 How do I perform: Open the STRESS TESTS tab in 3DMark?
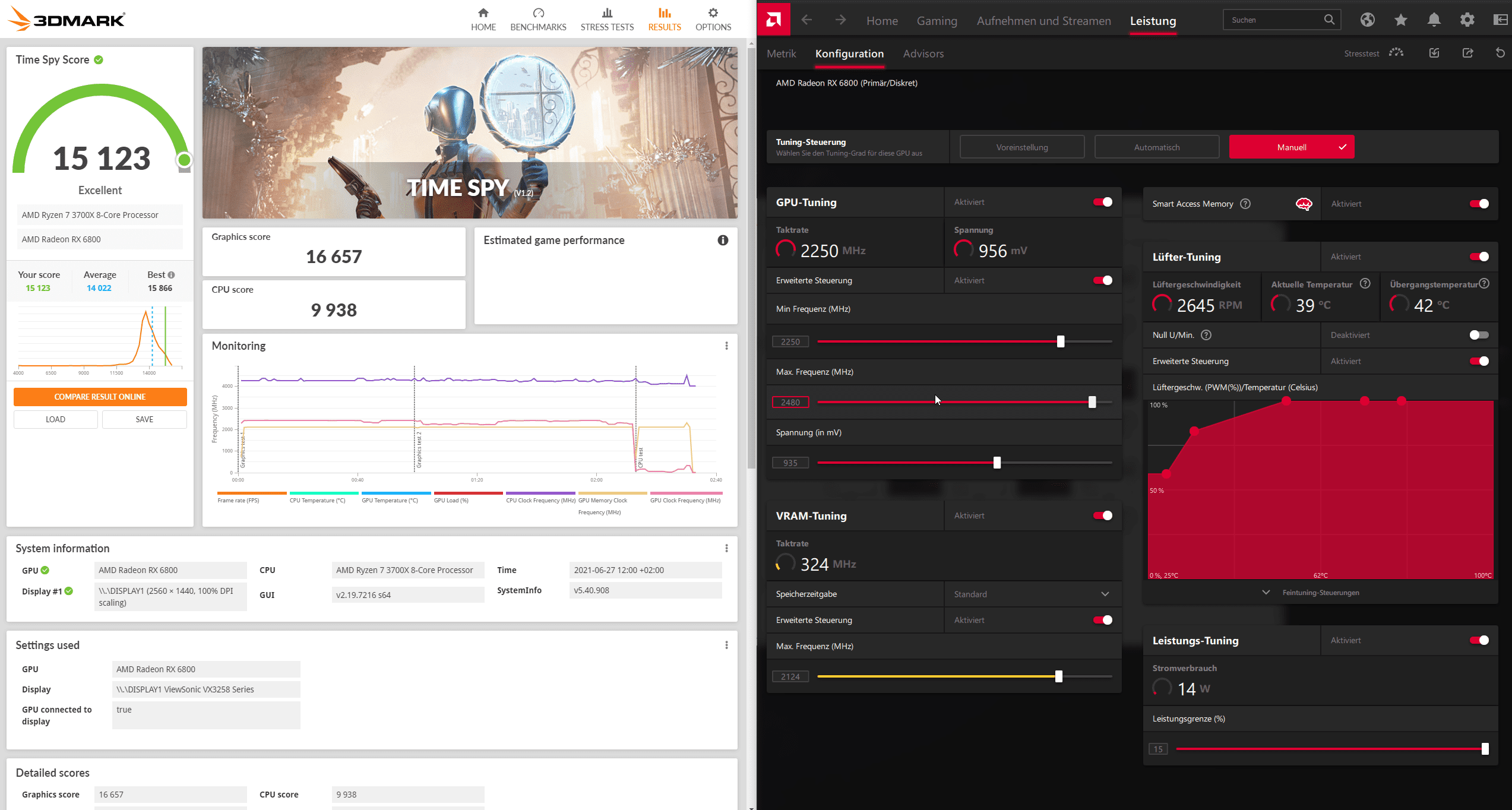click(x=607, y=20)
